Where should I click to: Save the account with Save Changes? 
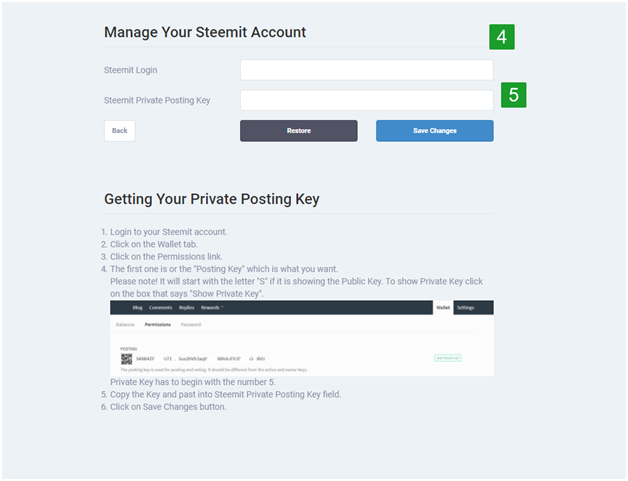(x=435, y=131)
